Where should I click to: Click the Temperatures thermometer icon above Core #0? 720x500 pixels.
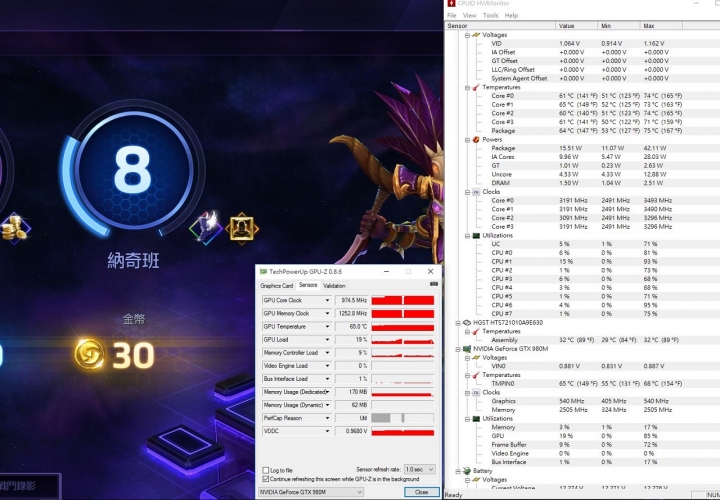click(x=476, y=87)
